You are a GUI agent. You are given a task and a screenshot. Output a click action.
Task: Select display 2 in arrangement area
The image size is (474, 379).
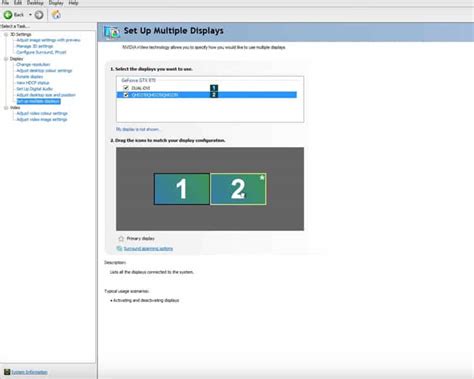(238, 189)
